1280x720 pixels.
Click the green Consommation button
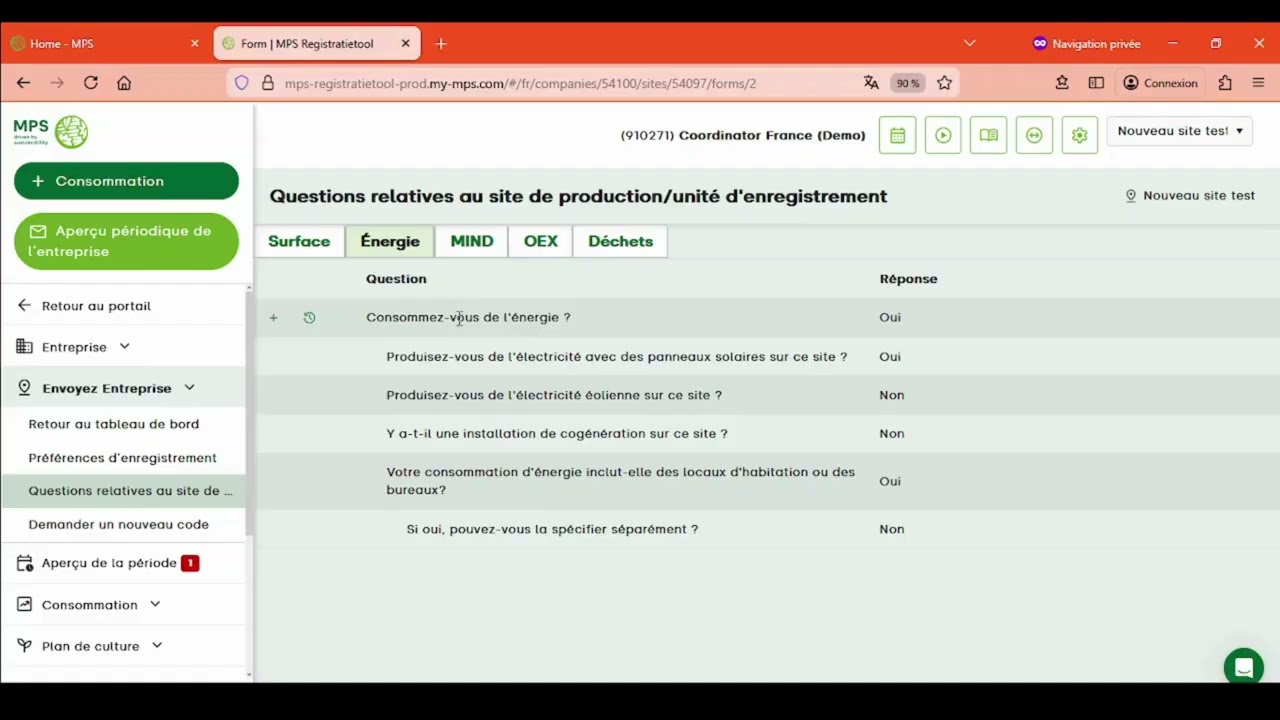tap(126, 181)
